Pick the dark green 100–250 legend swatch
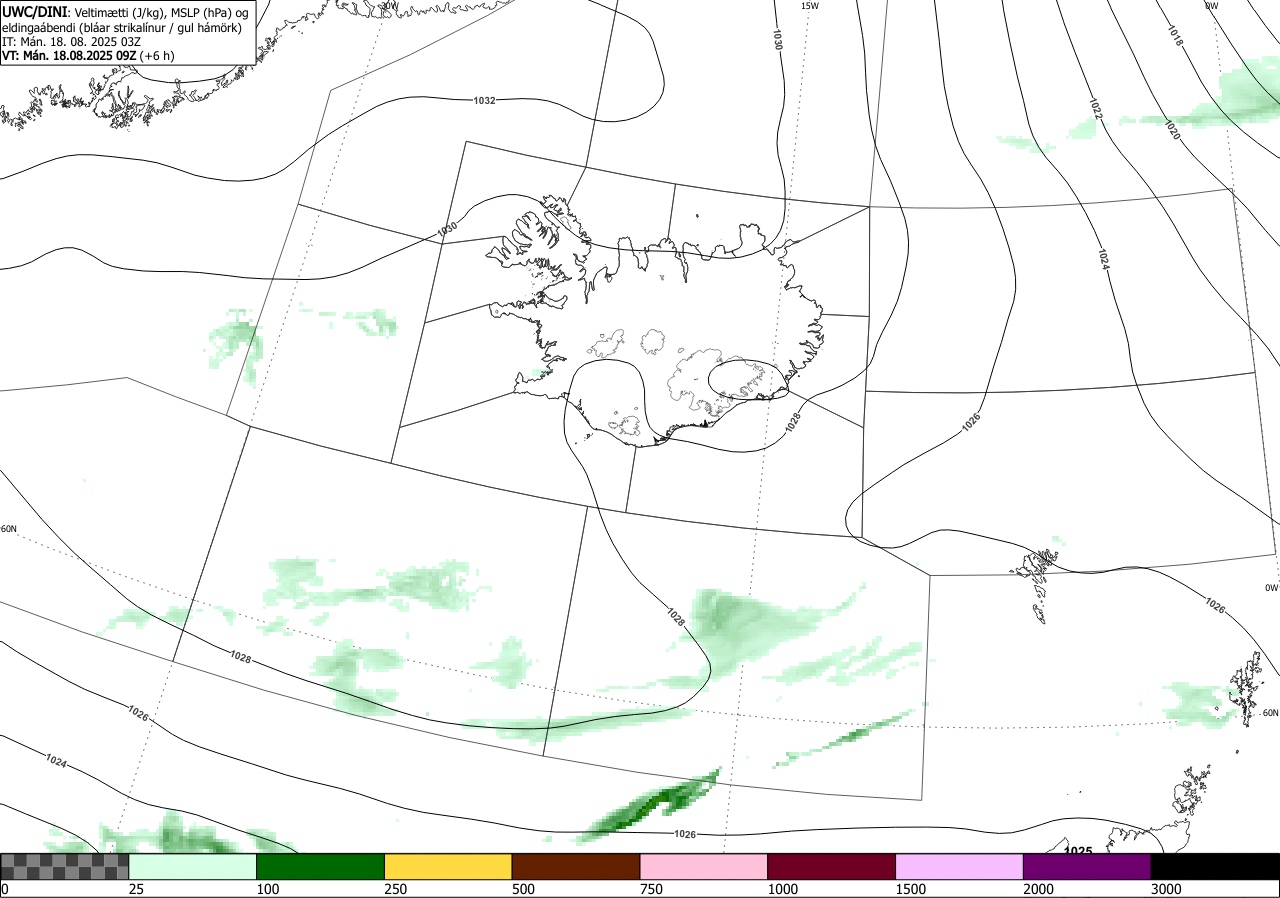Screen dimensions: 1280x898 (x=321, y=866)
